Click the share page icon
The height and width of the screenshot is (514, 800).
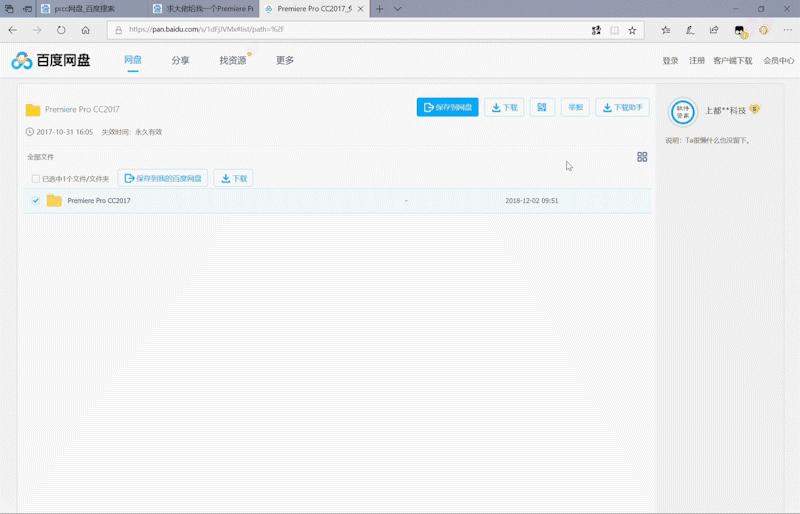[x=714, y=30]
